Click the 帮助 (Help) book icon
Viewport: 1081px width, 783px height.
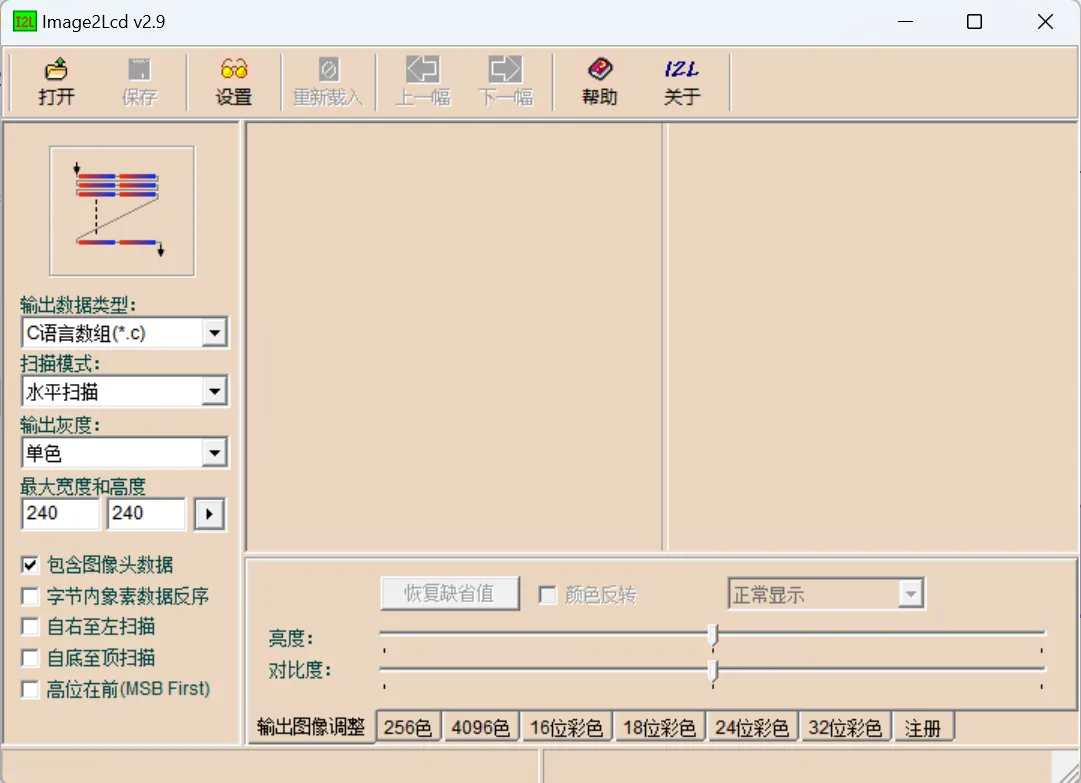pos(599,70)
